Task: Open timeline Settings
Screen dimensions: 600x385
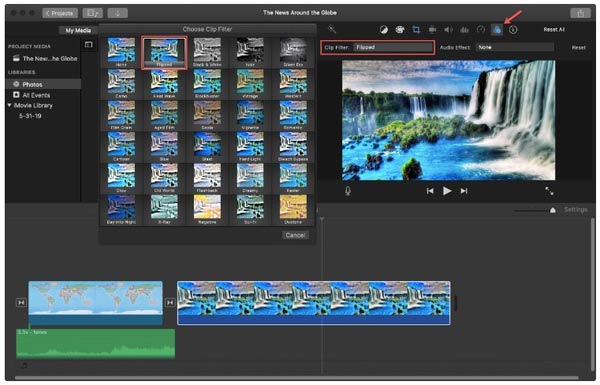Action: pyautogui.click(x=576, y=210)
